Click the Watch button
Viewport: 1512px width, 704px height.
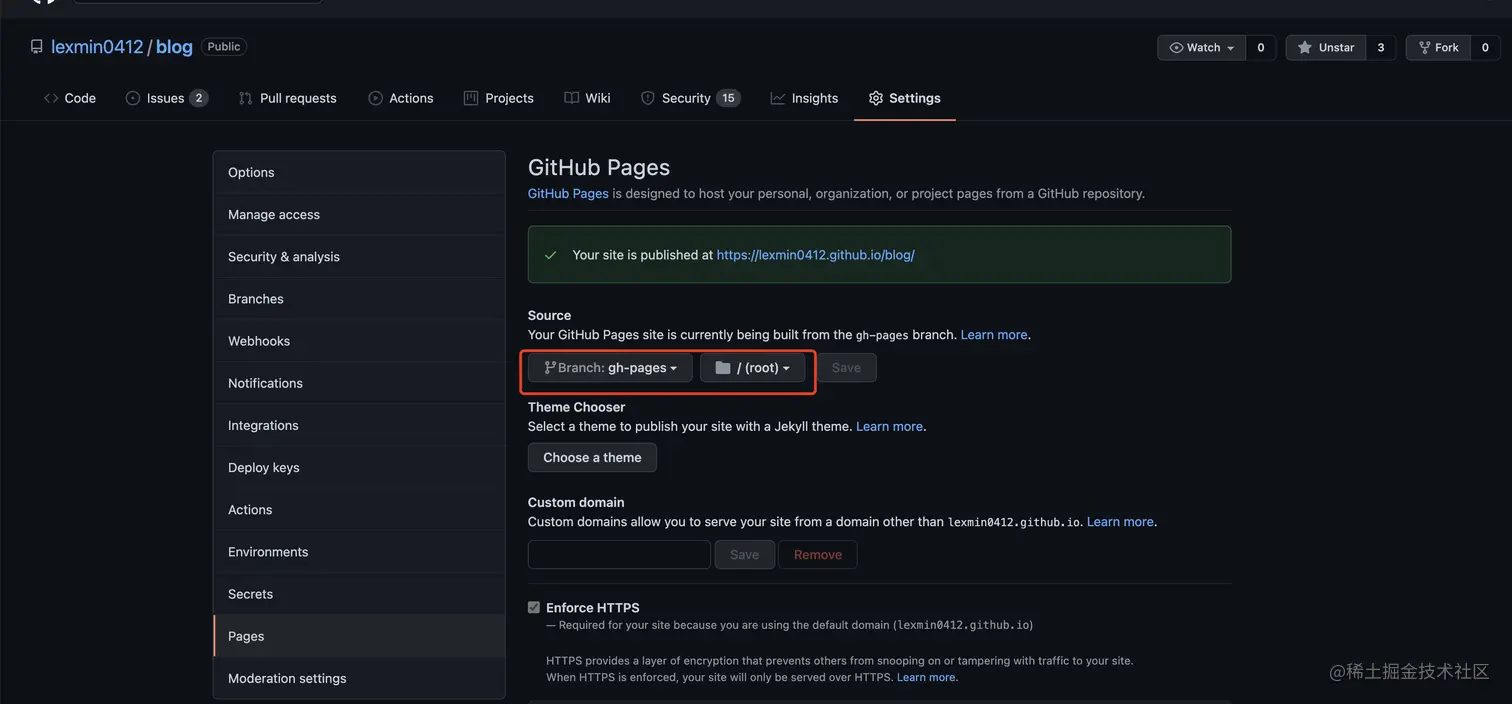[x=1202, y=47]
